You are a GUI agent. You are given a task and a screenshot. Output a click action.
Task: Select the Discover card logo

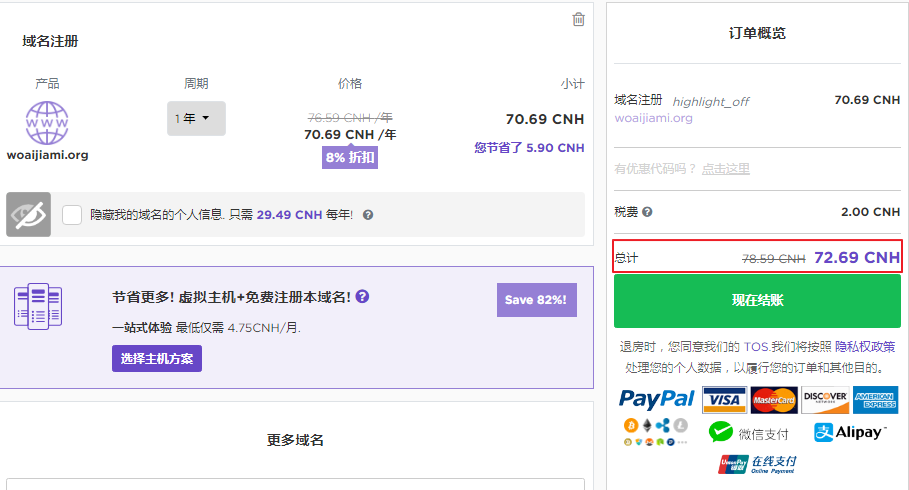(x=825, y=400)
